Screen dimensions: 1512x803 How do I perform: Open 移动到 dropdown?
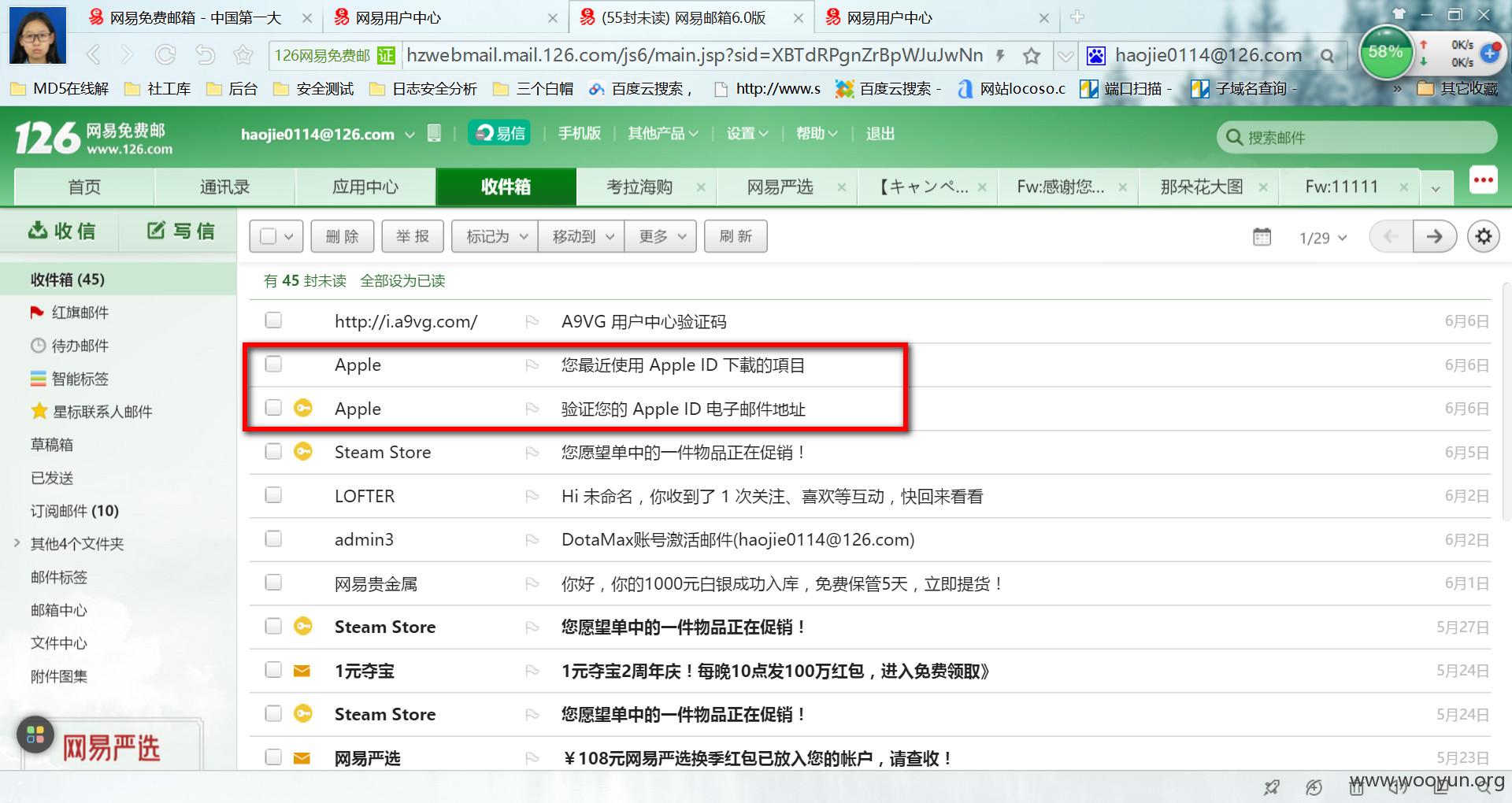(x=581, y=236)
